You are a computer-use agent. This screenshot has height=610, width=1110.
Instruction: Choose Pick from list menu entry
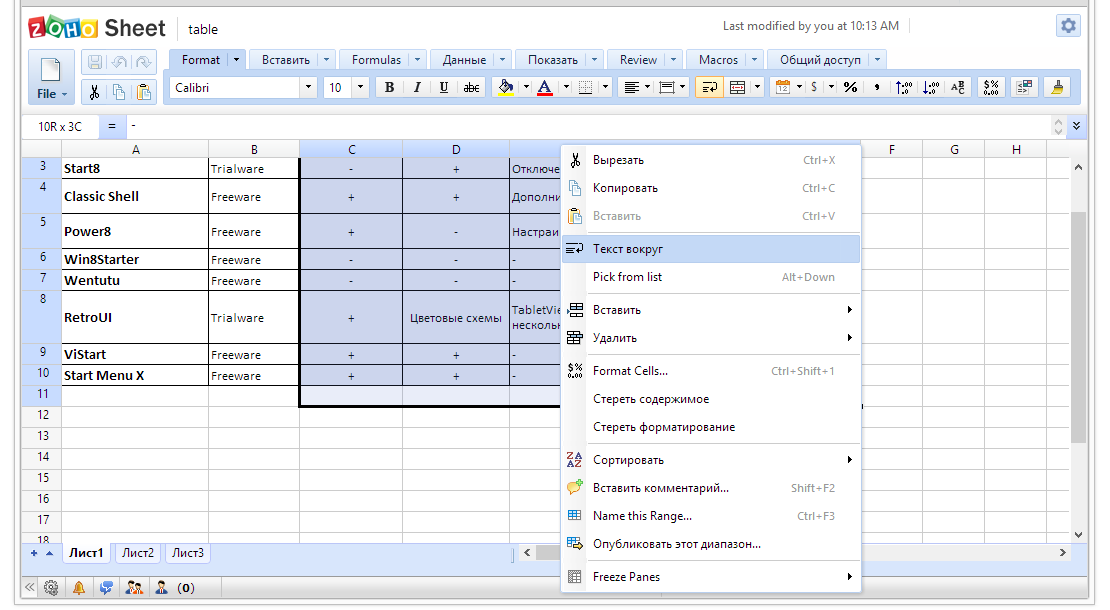711,277
